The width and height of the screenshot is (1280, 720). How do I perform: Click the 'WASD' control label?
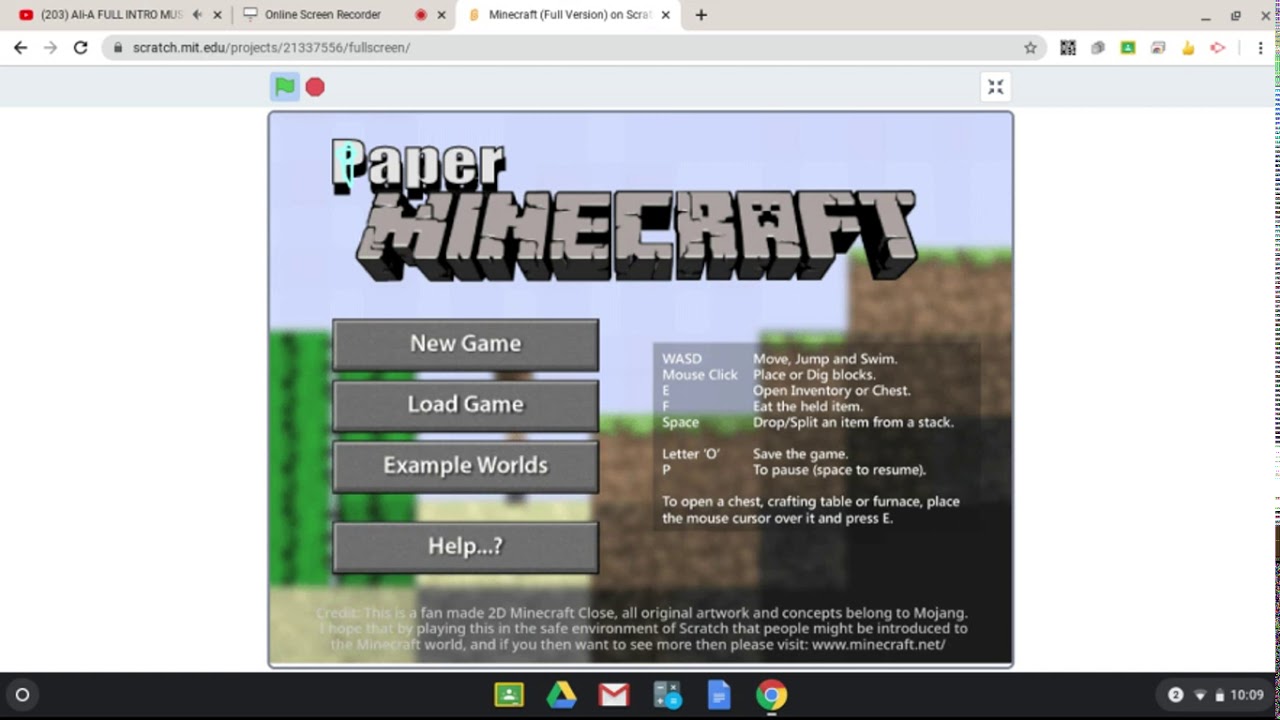pos(682,358)
